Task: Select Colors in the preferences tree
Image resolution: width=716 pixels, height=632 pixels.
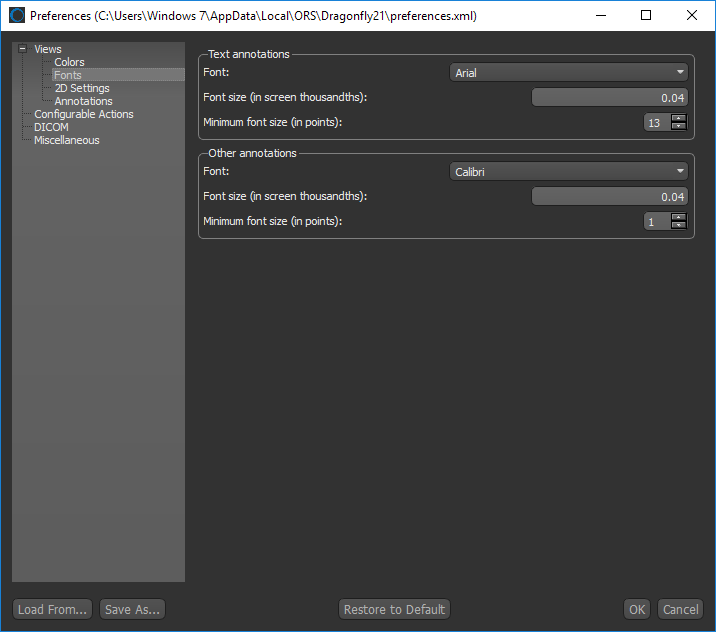Action: click(x=69, y=62)
